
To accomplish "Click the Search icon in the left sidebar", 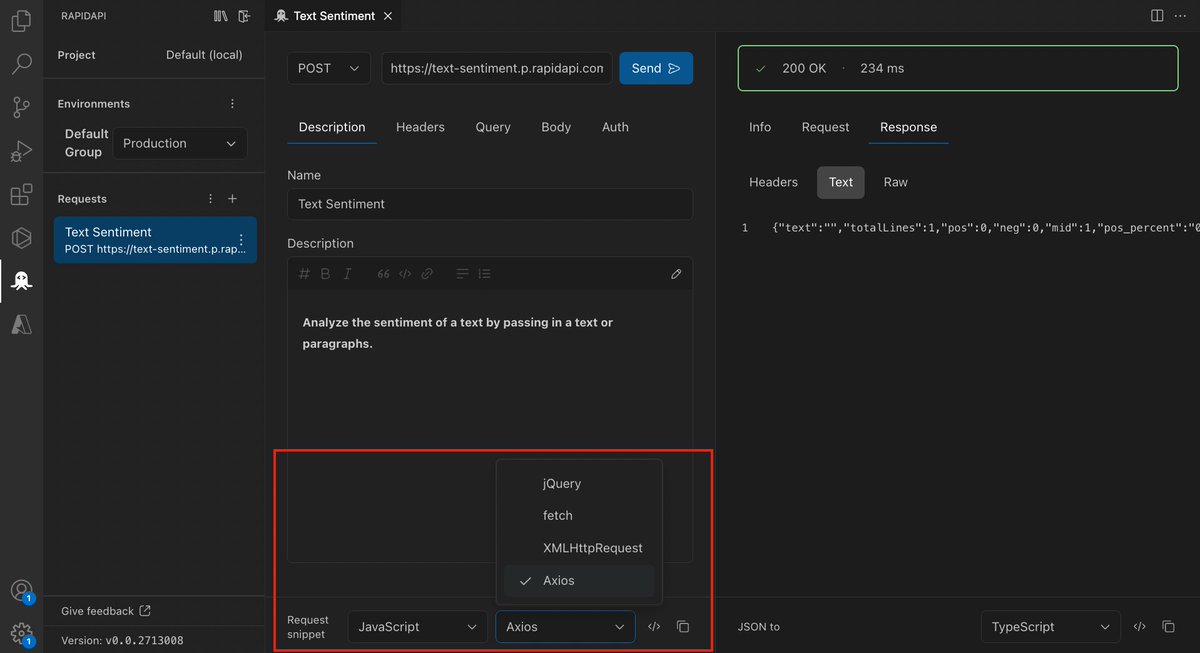I will (22, 60).
